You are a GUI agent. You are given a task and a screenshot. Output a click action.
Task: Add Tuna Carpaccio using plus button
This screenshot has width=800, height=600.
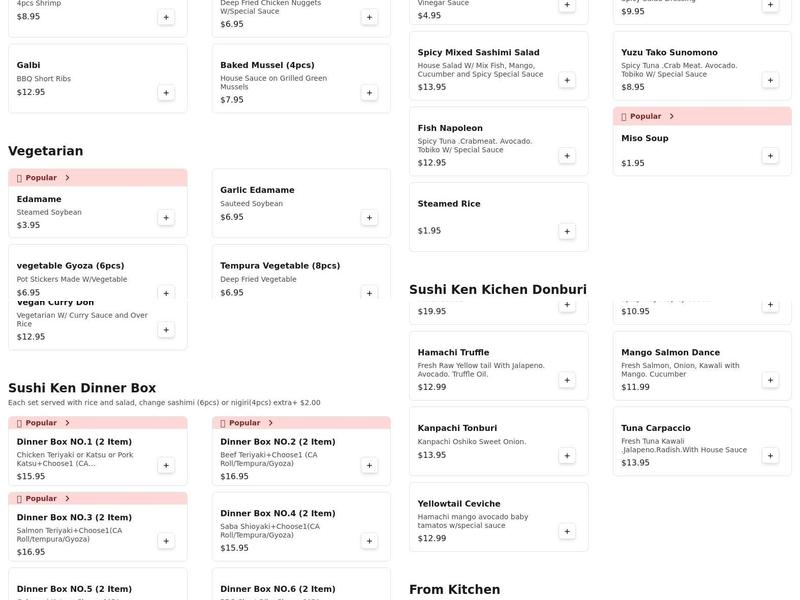(769, 454)
